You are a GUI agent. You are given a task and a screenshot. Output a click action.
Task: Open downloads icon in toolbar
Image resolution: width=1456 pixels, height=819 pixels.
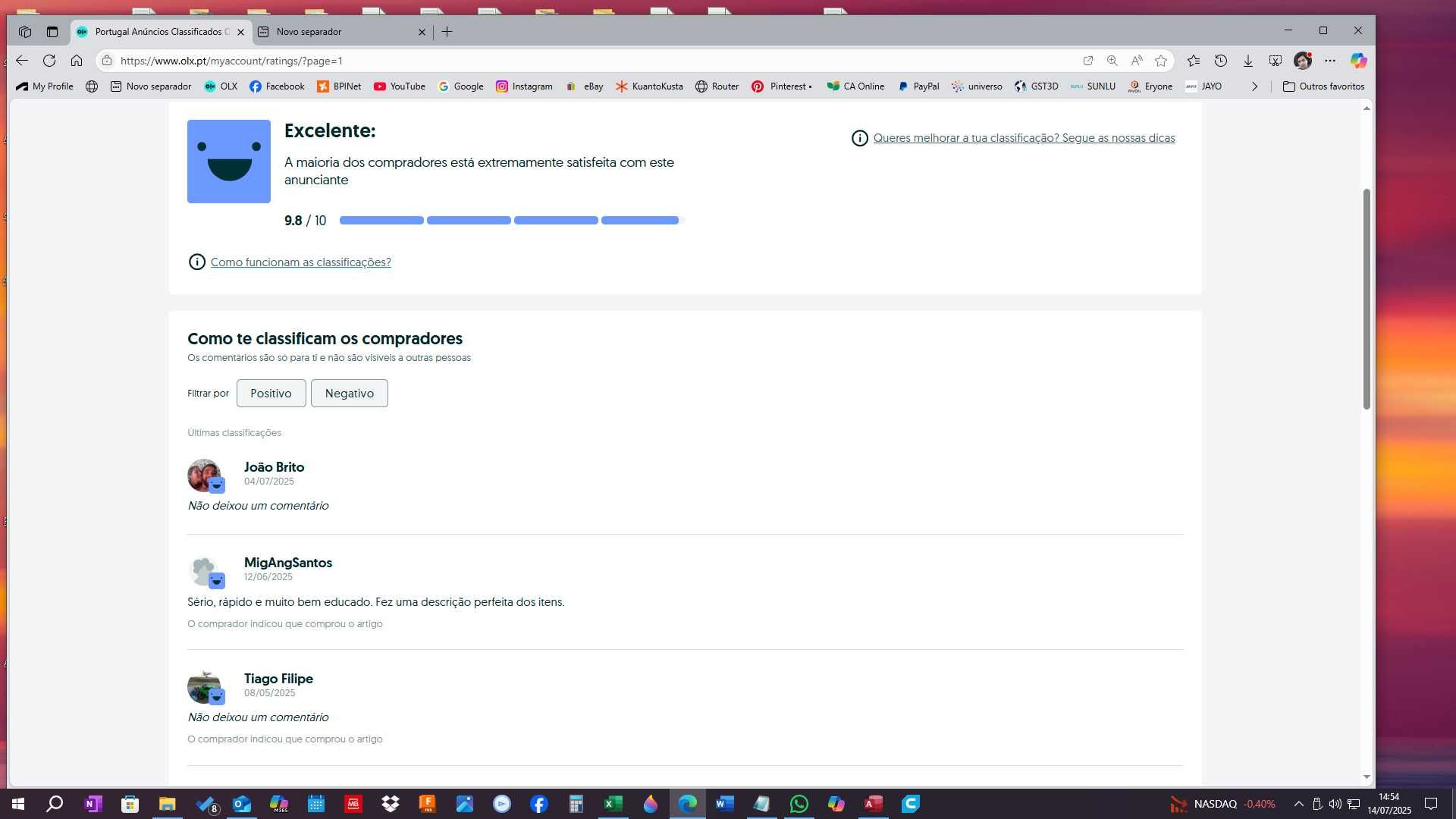tap(1248, 61)
